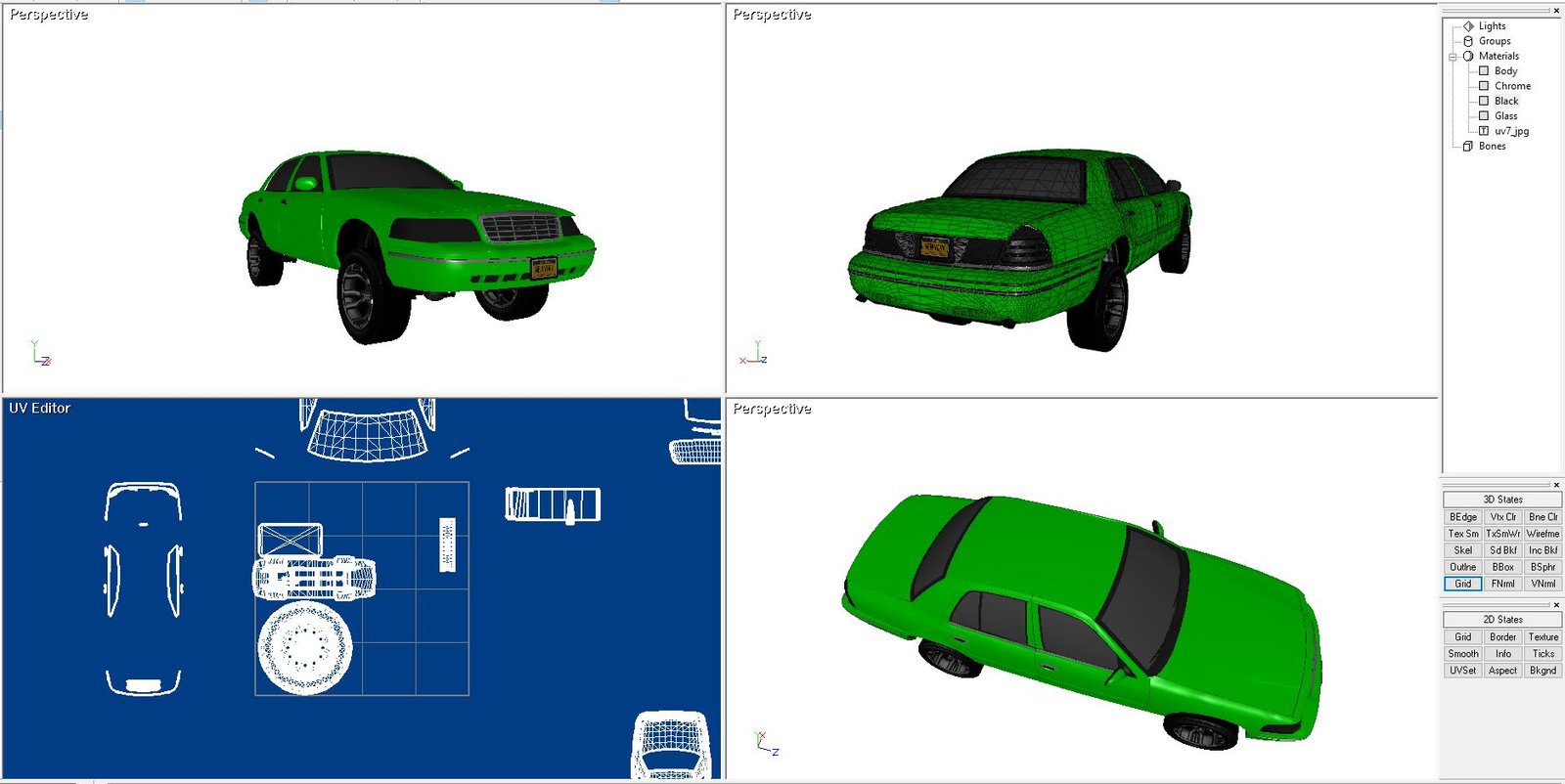The image size is (1565, 784).
Task: Toggle Wirefme 3D state
Action: pos(1543,534)
